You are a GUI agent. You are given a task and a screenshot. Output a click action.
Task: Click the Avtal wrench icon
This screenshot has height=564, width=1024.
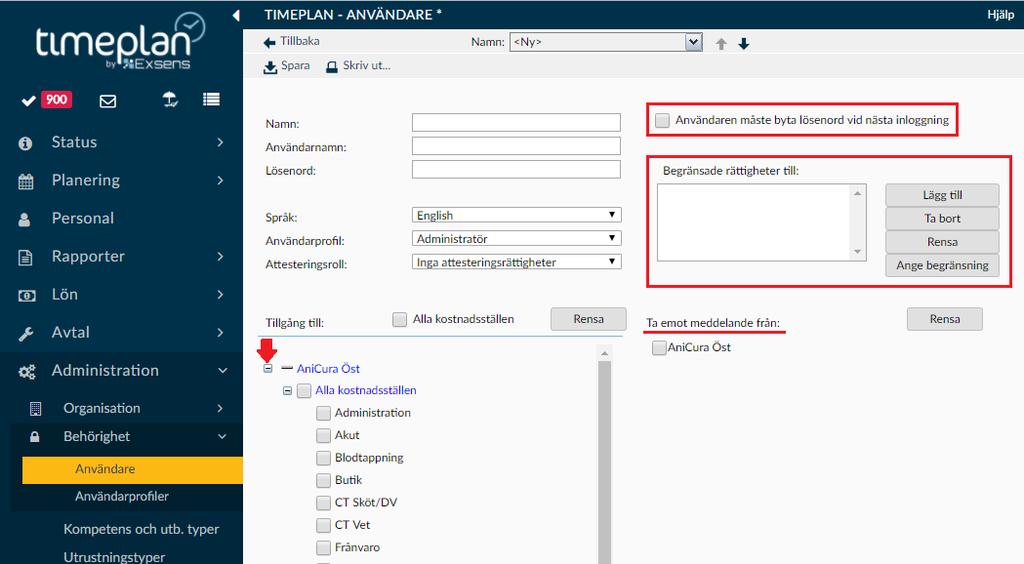pos(25,334)
